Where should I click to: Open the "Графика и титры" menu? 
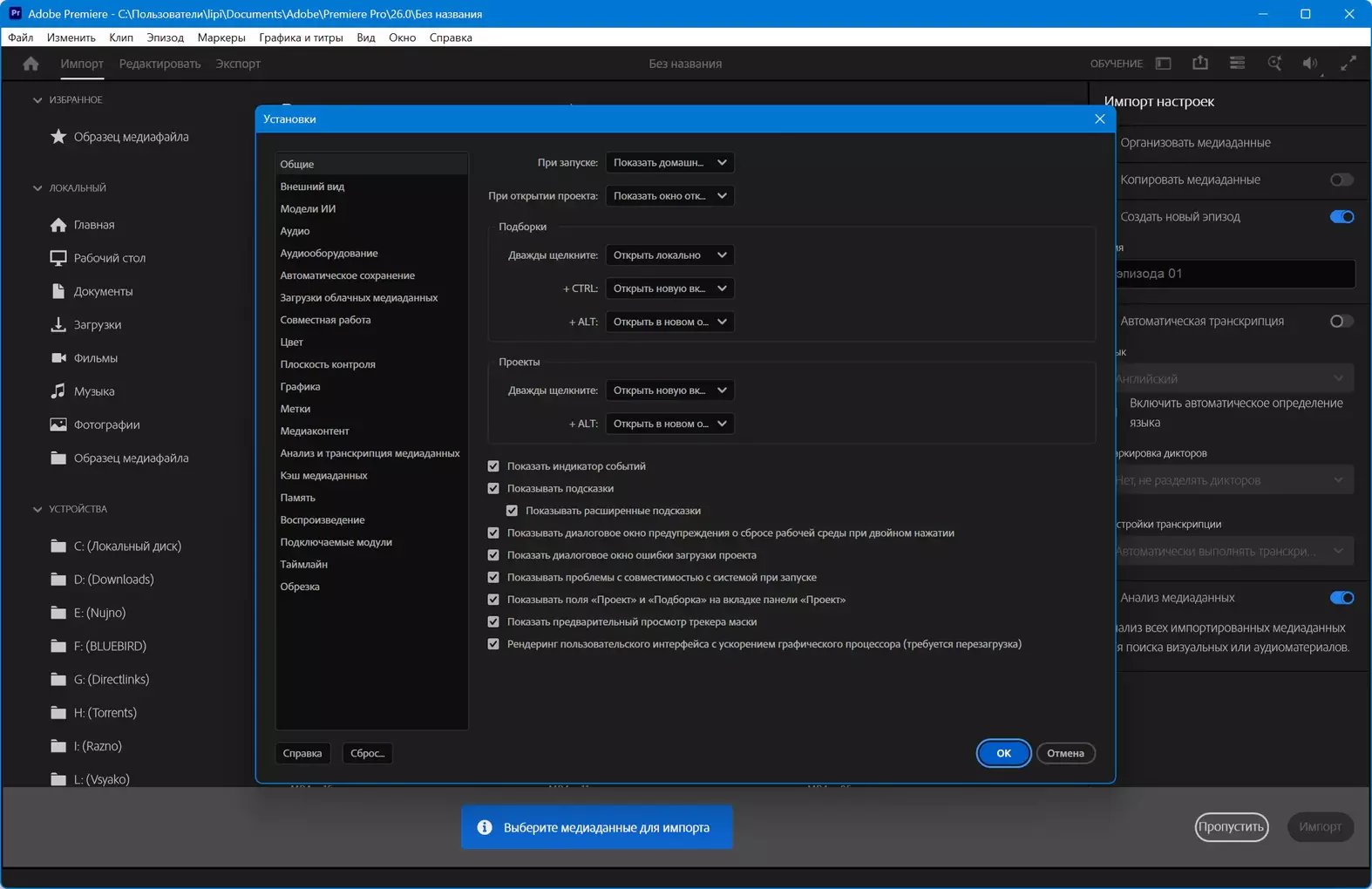coord(301,37)
